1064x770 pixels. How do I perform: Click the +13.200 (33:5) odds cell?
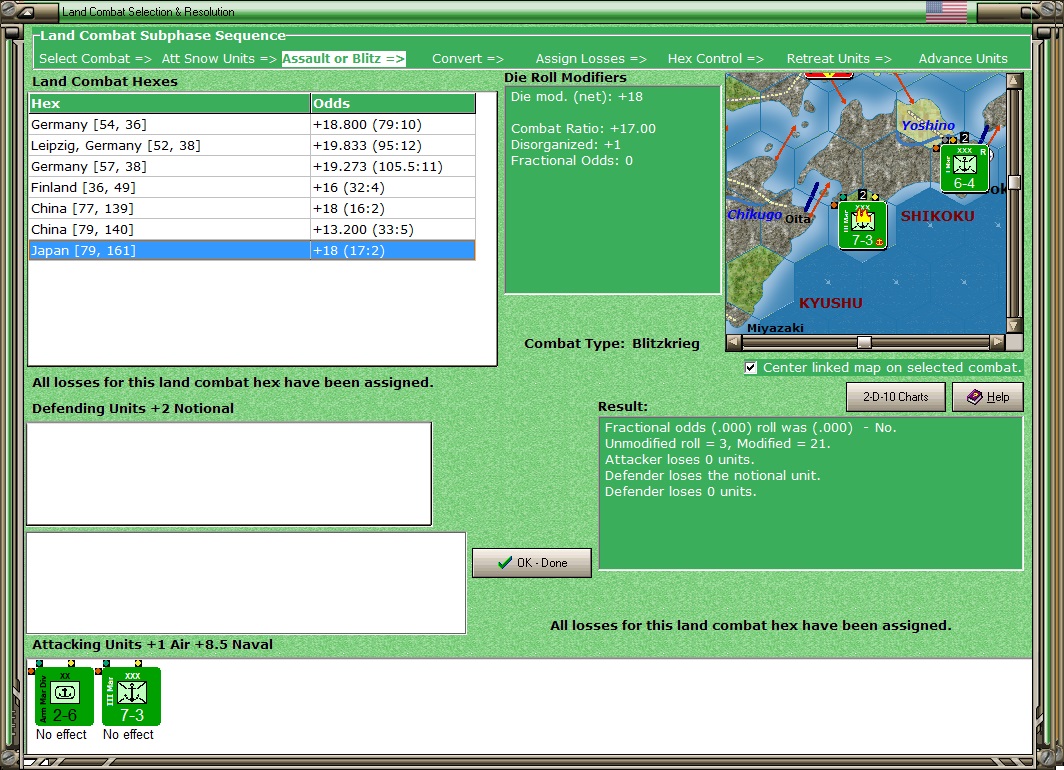click(x=393, y=229)
